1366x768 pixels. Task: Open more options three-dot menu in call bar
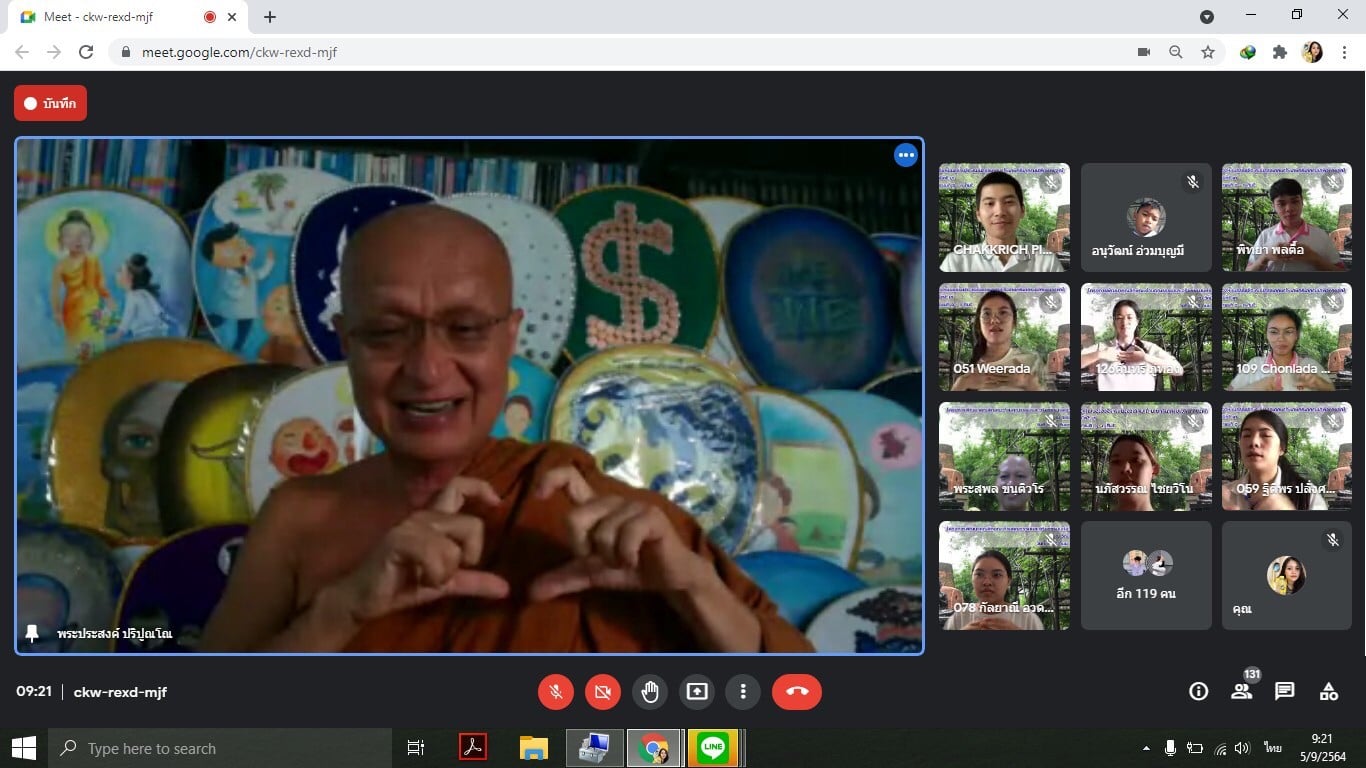coord(743,691)
